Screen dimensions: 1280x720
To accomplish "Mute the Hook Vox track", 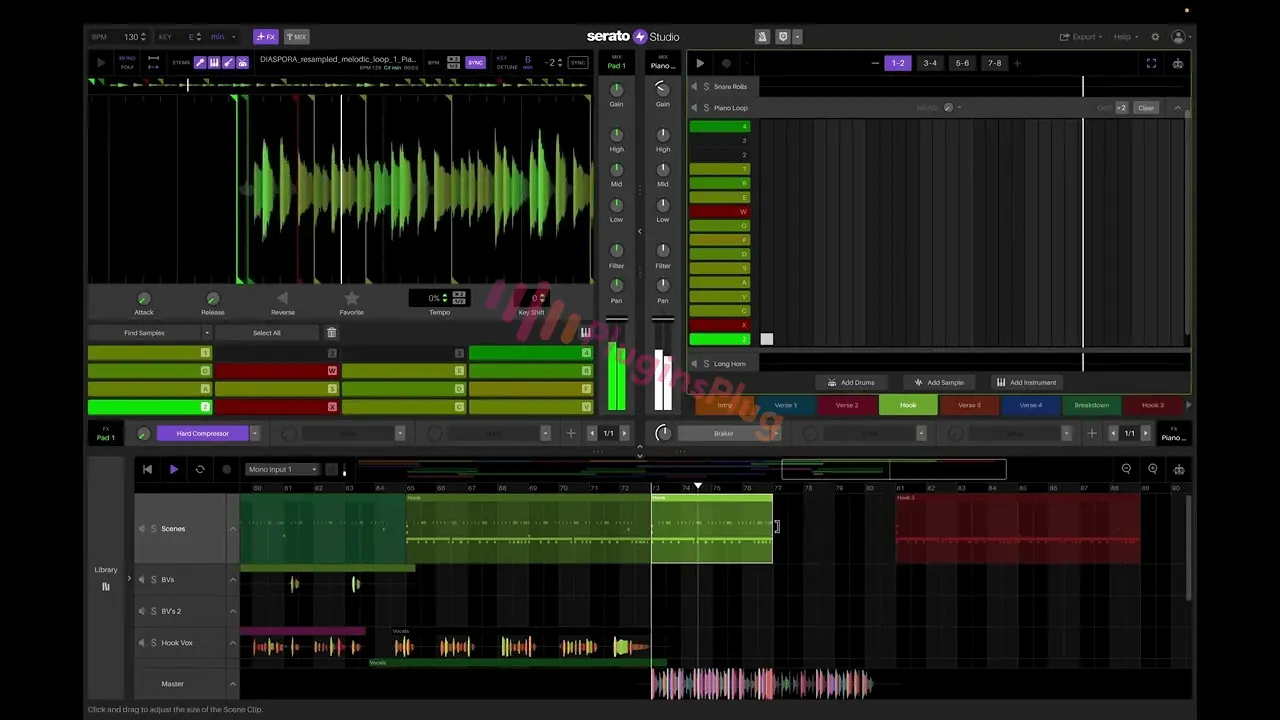I will tap(142, 643).
